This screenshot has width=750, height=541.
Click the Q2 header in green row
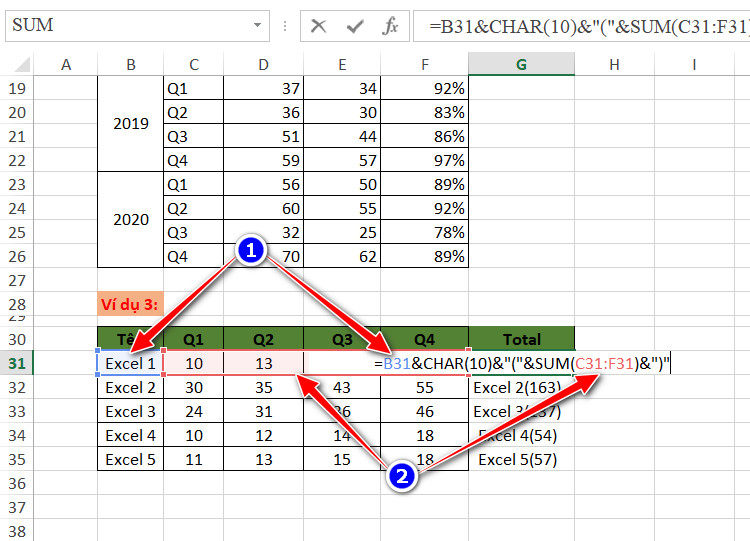tap(263, 339)
